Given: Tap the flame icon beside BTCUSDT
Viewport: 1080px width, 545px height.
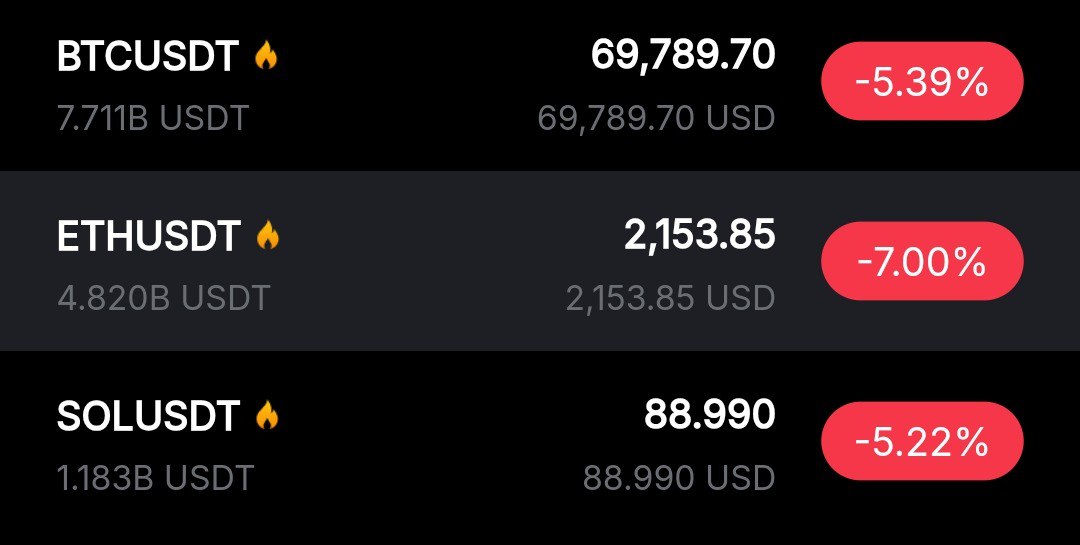Looking at the screenshot, I should point(266,56).
